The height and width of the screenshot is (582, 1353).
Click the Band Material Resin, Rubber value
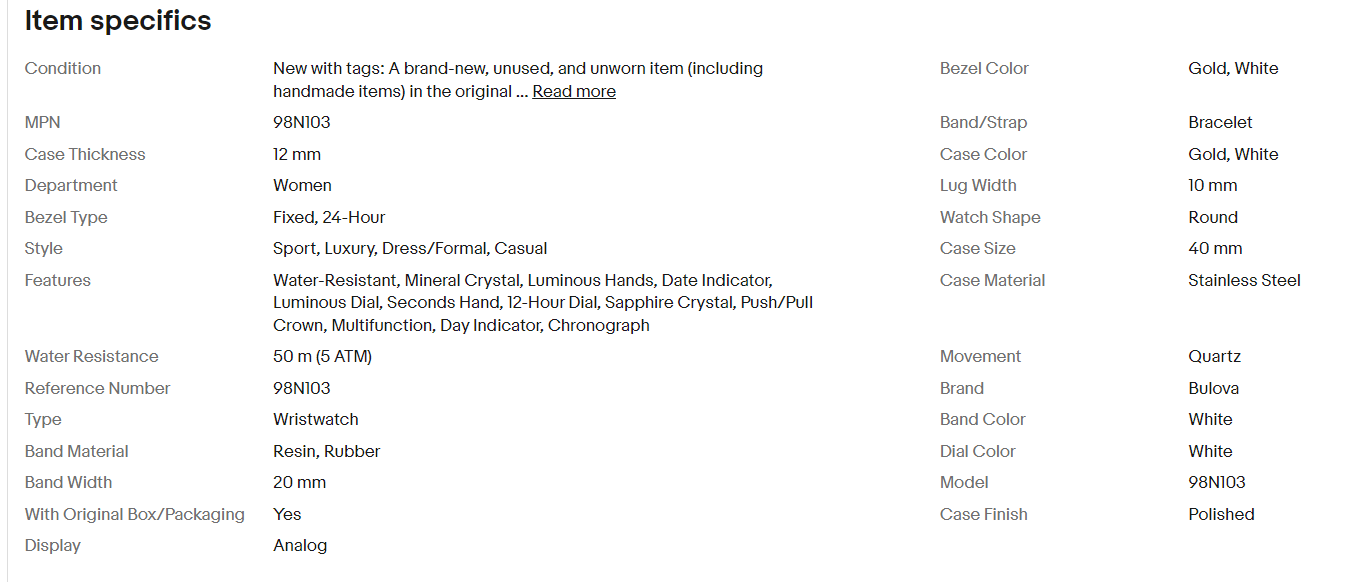pos(326,451)
